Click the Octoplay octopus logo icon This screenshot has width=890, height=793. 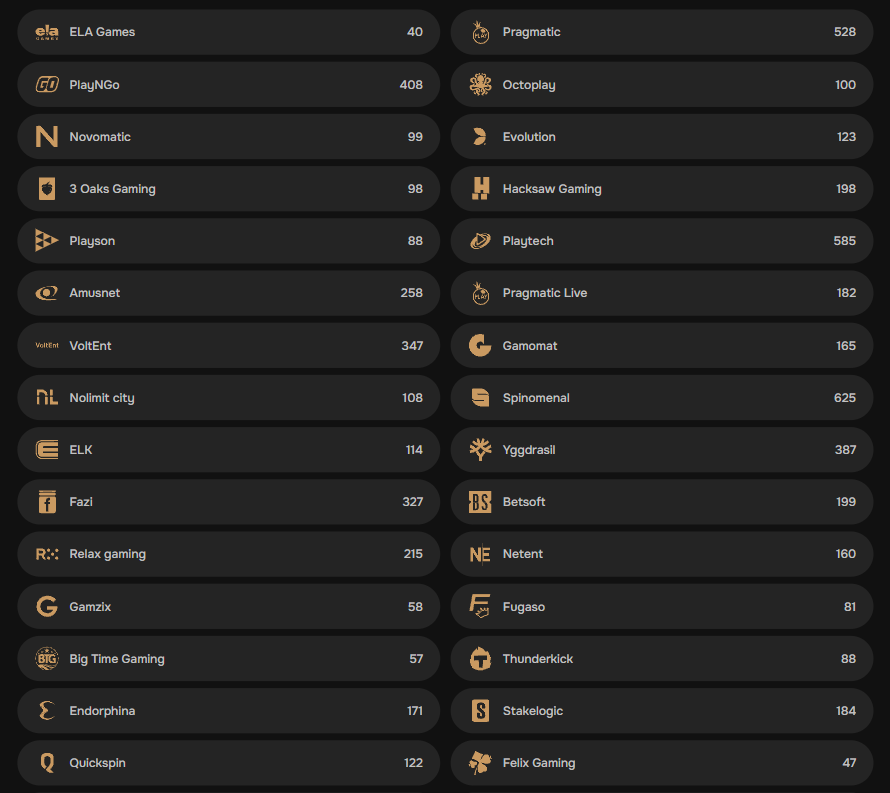tap(480, 85)
